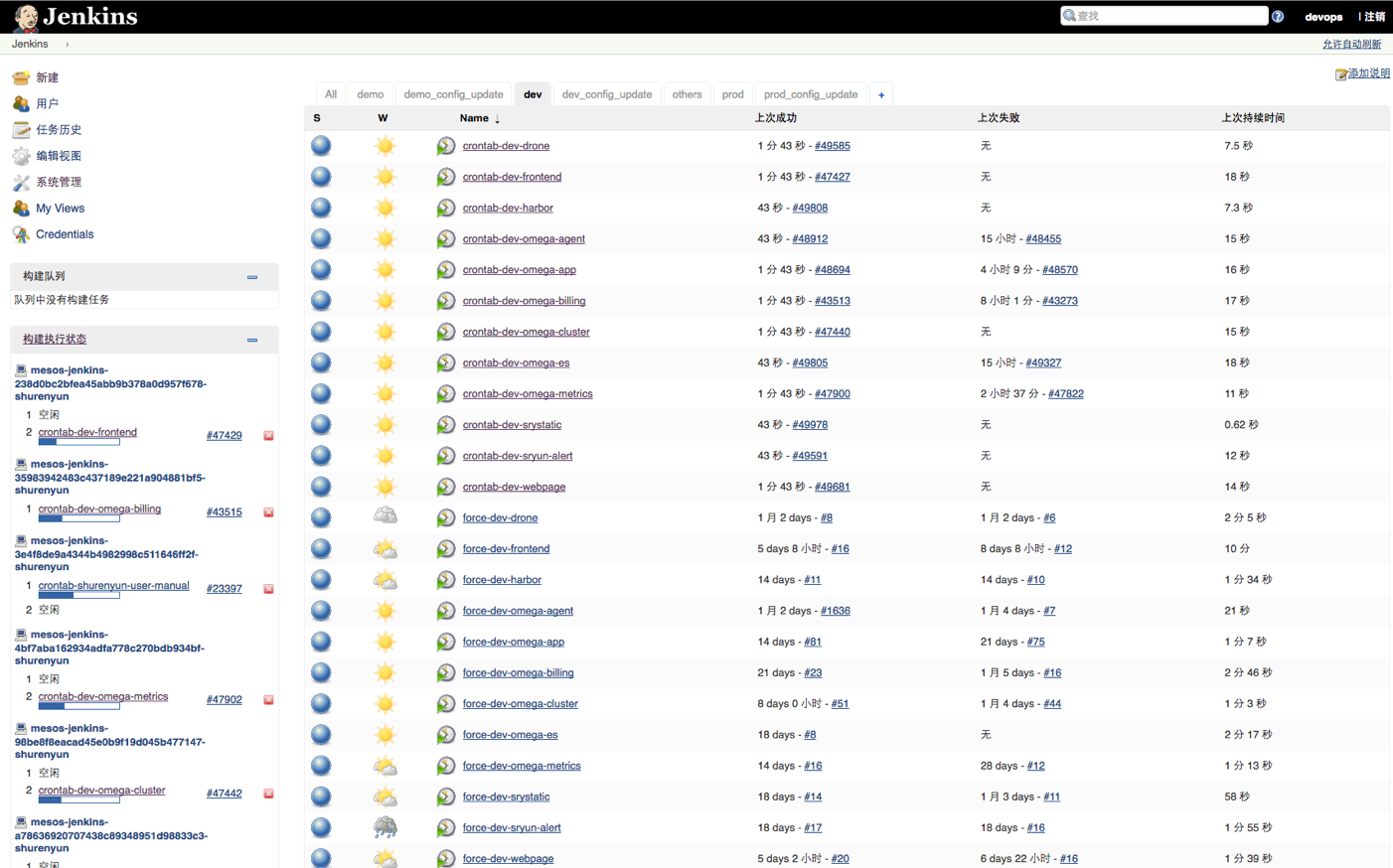Image resolution: width=1393 pixels, height=868 pixels.
Task: Focus the 查找 search field
Action: tap(1164, 16)
